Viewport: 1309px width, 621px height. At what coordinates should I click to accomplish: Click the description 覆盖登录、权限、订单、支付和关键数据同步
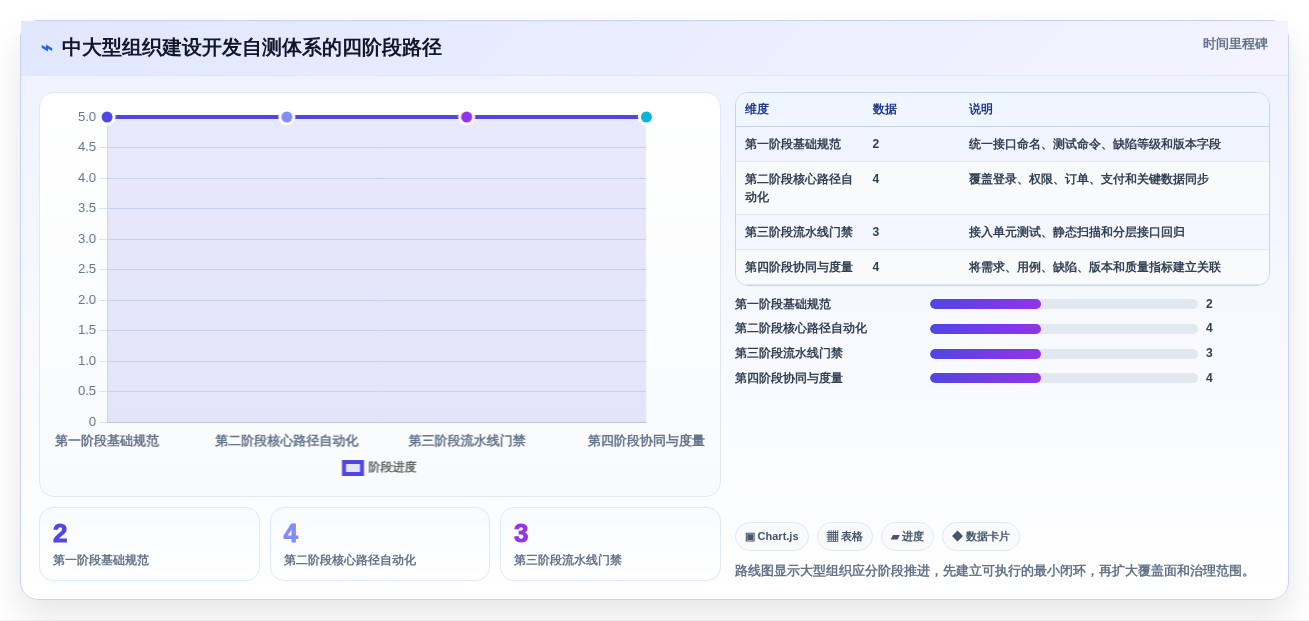point(1089,179)
